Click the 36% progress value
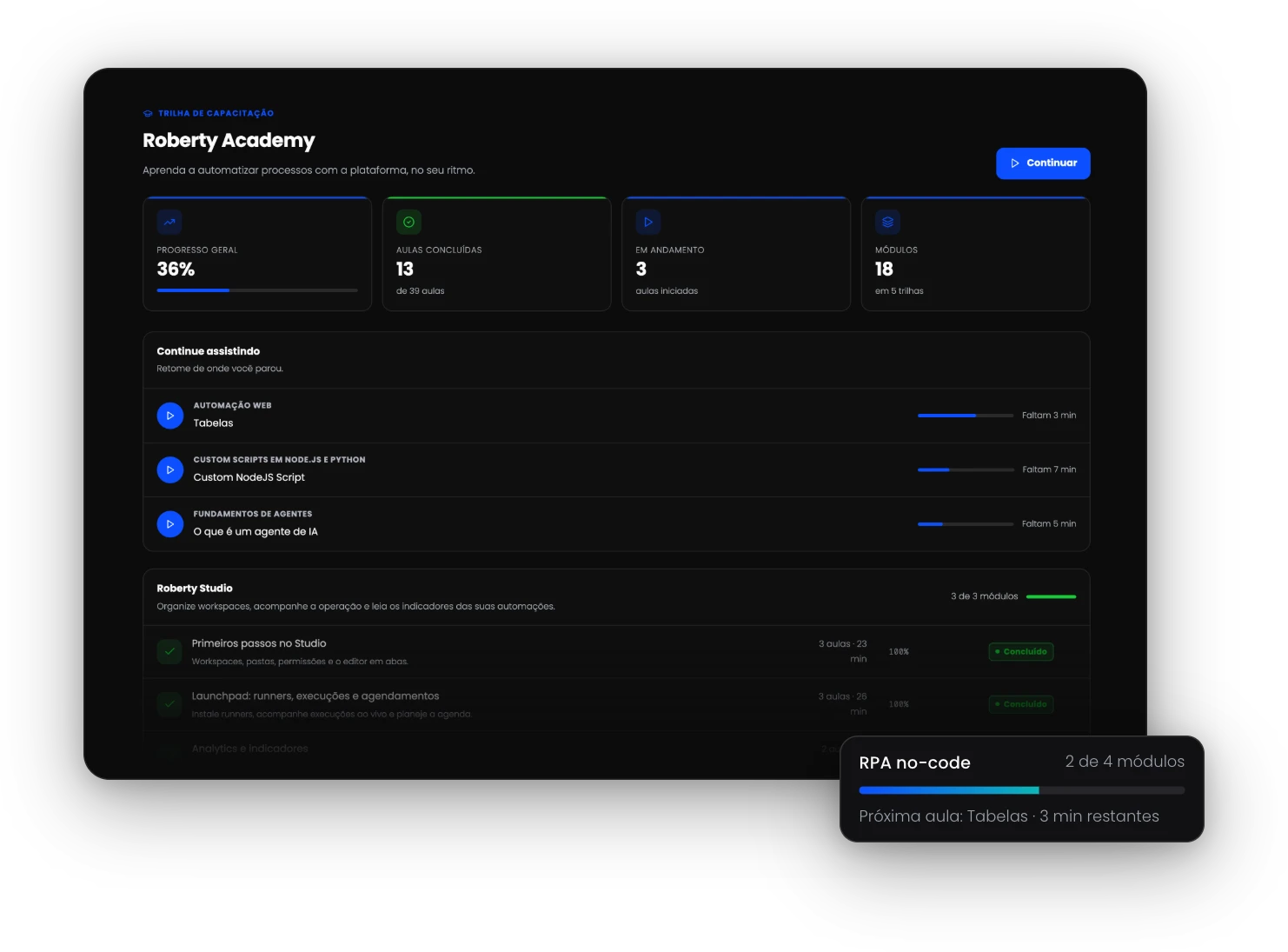Image resolution: width=1288 pixels, height=952 pixels. (176, 270)
